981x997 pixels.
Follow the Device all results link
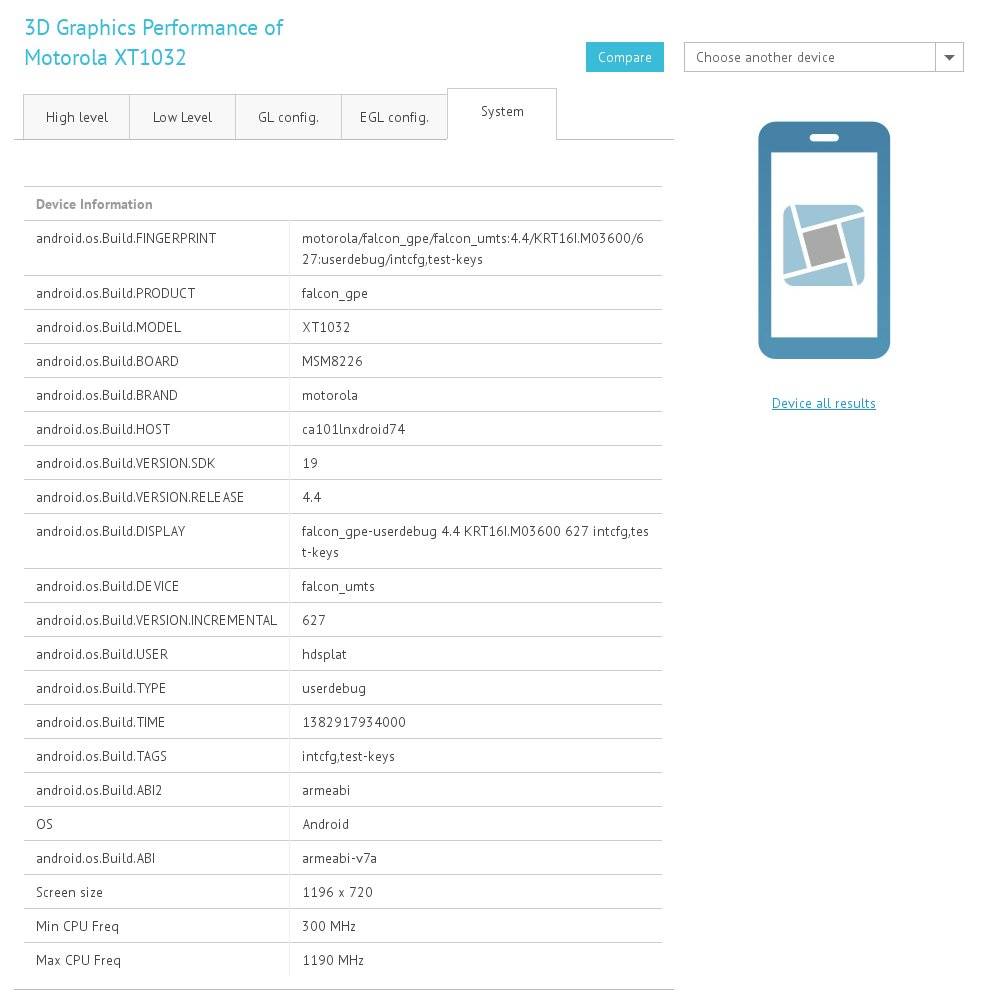point(823,403)
